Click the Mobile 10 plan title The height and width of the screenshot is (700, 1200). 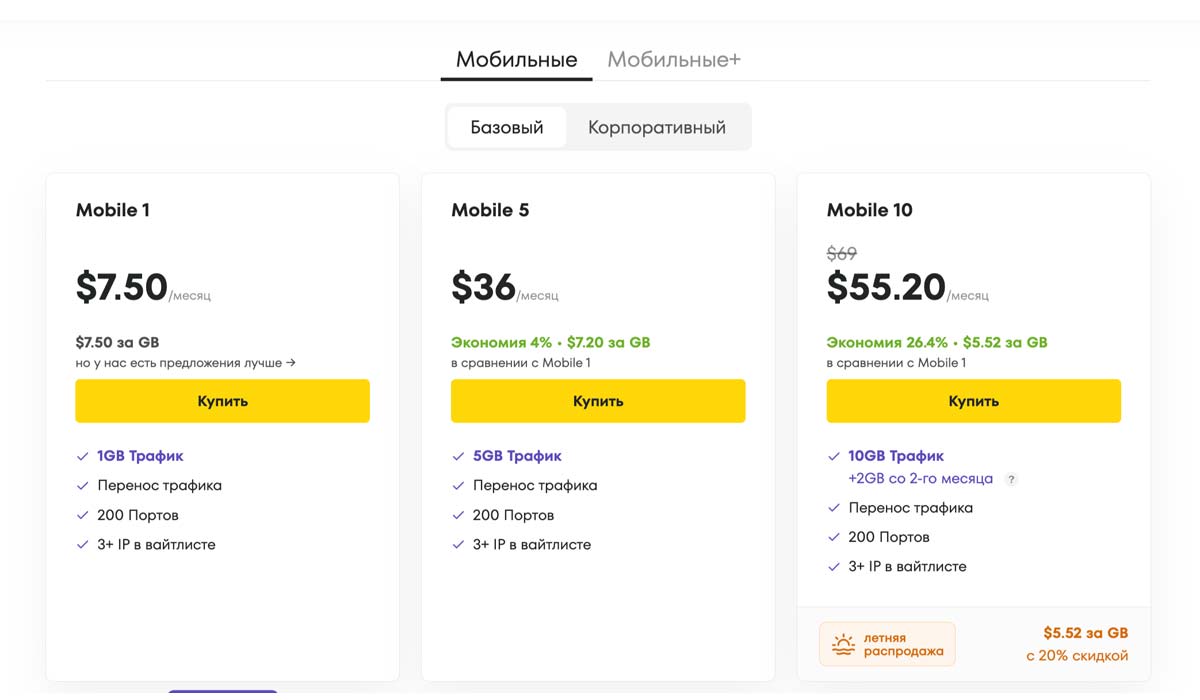click(x=869, y=210)
